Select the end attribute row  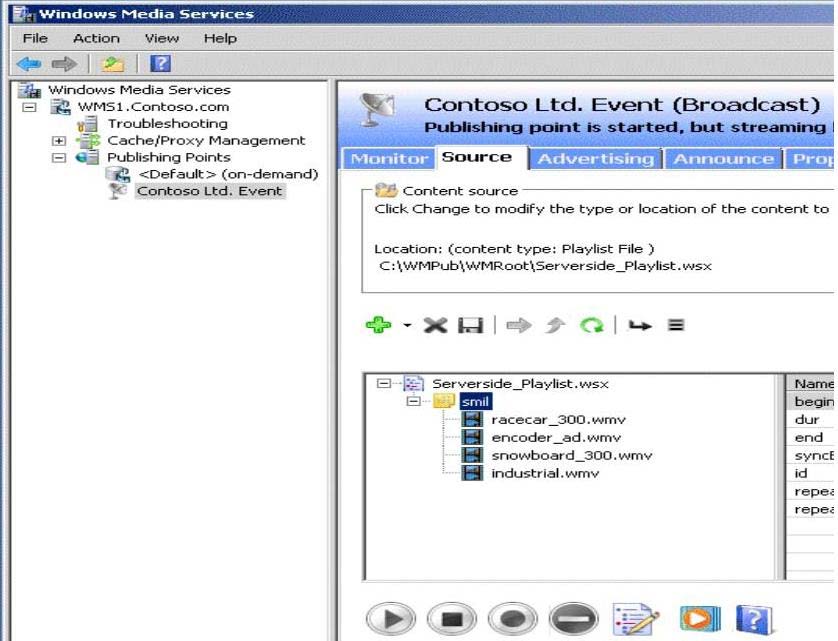point(810,437)
